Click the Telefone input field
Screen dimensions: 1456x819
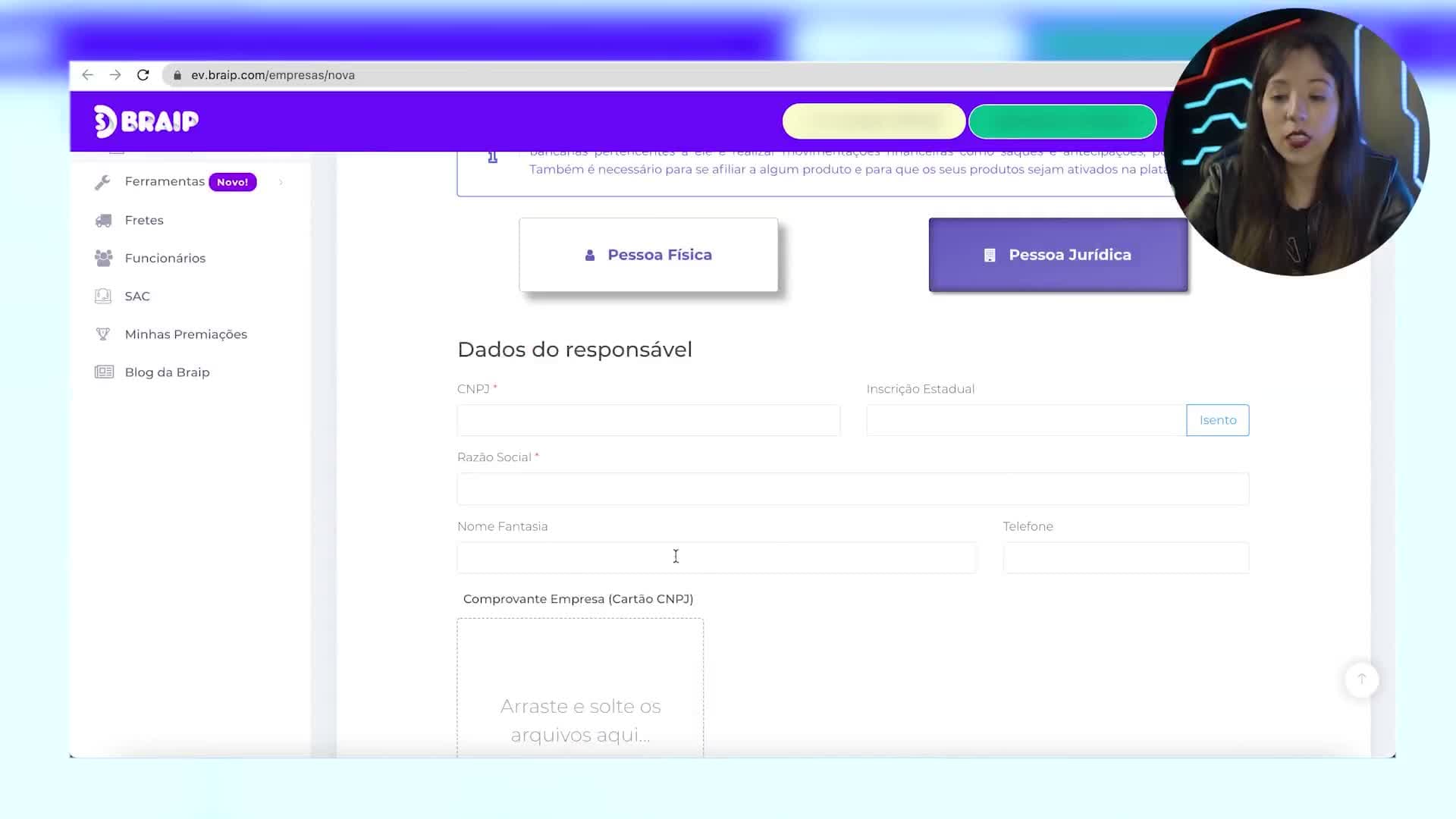pyautogui.click(x=1125, y=558)
